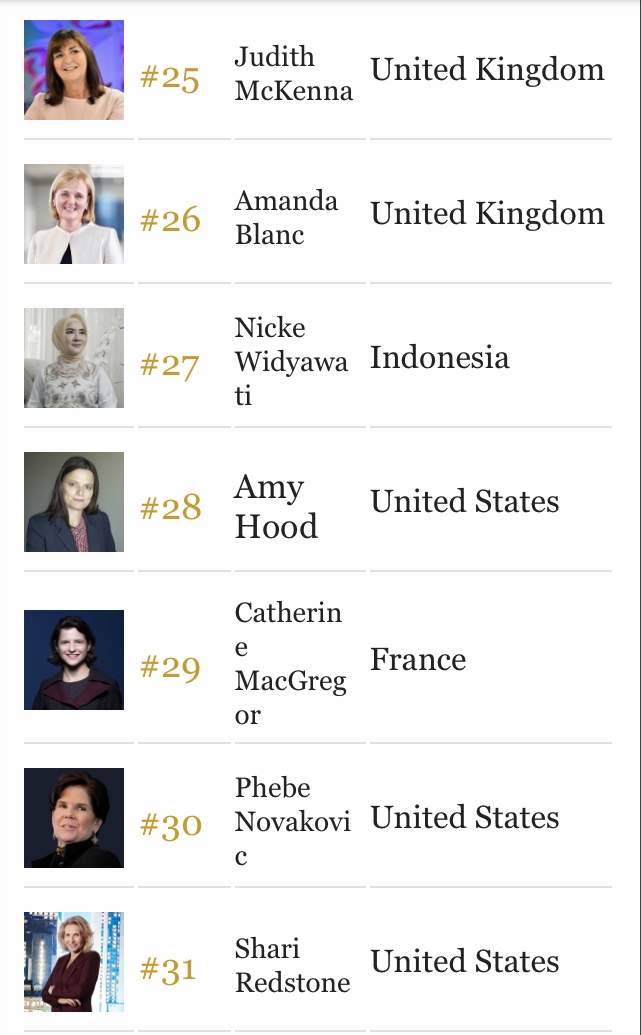The image size is (641, 1035).
Task: Open Amy Hood's profile photo
Action: (74, 502)
